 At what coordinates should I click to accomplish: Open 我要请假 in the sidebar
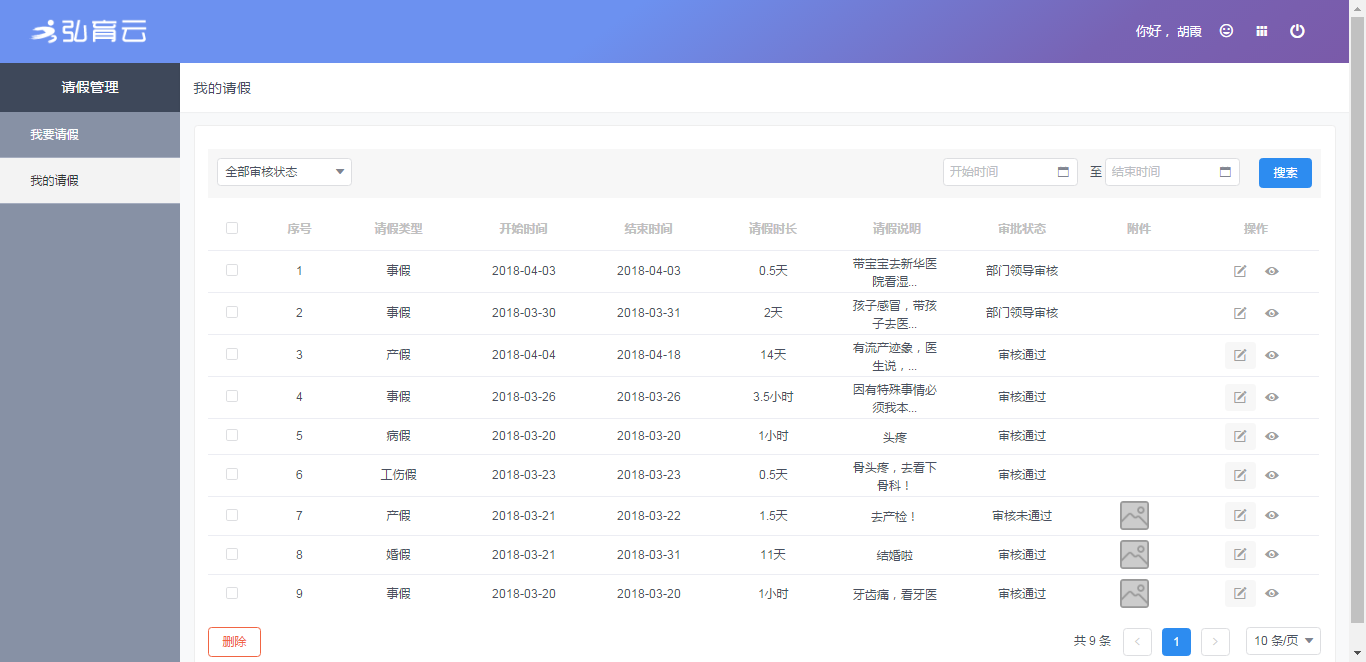click(x=90, y=135)
